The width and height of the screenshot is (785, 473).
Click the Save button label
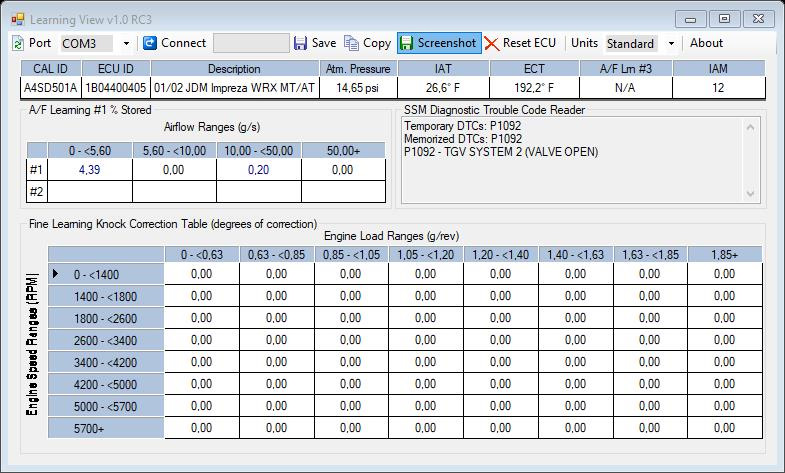tap(324, 43)
